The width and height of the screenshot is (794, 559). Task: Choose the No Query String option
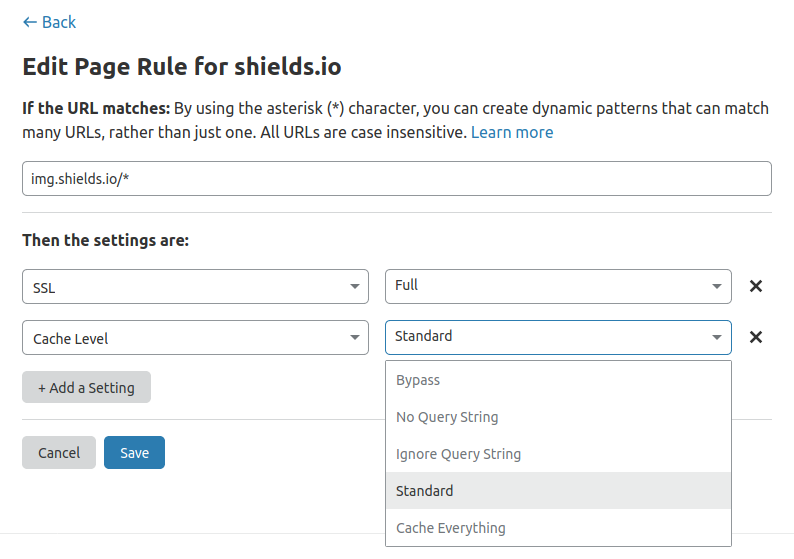pyautogui.click(x=447, y=417)
